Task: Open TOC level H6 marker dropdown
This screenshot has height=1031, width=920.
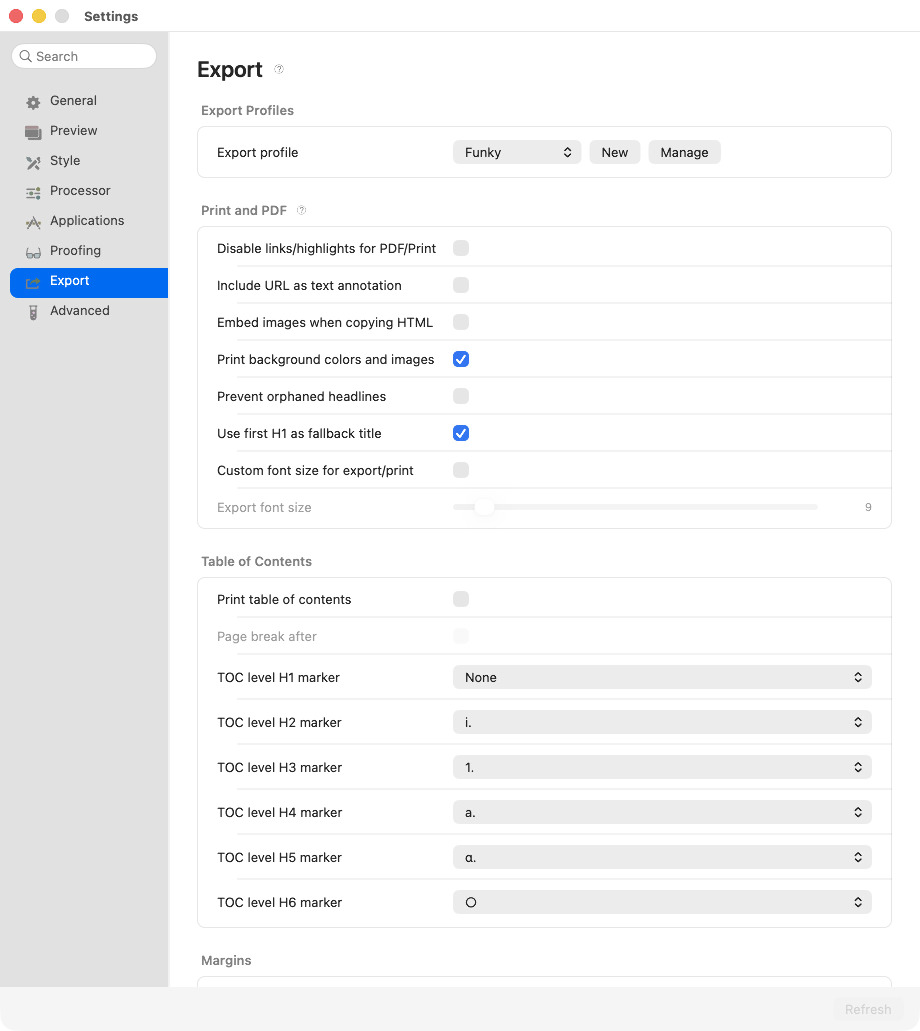Action: coord(662,902)
